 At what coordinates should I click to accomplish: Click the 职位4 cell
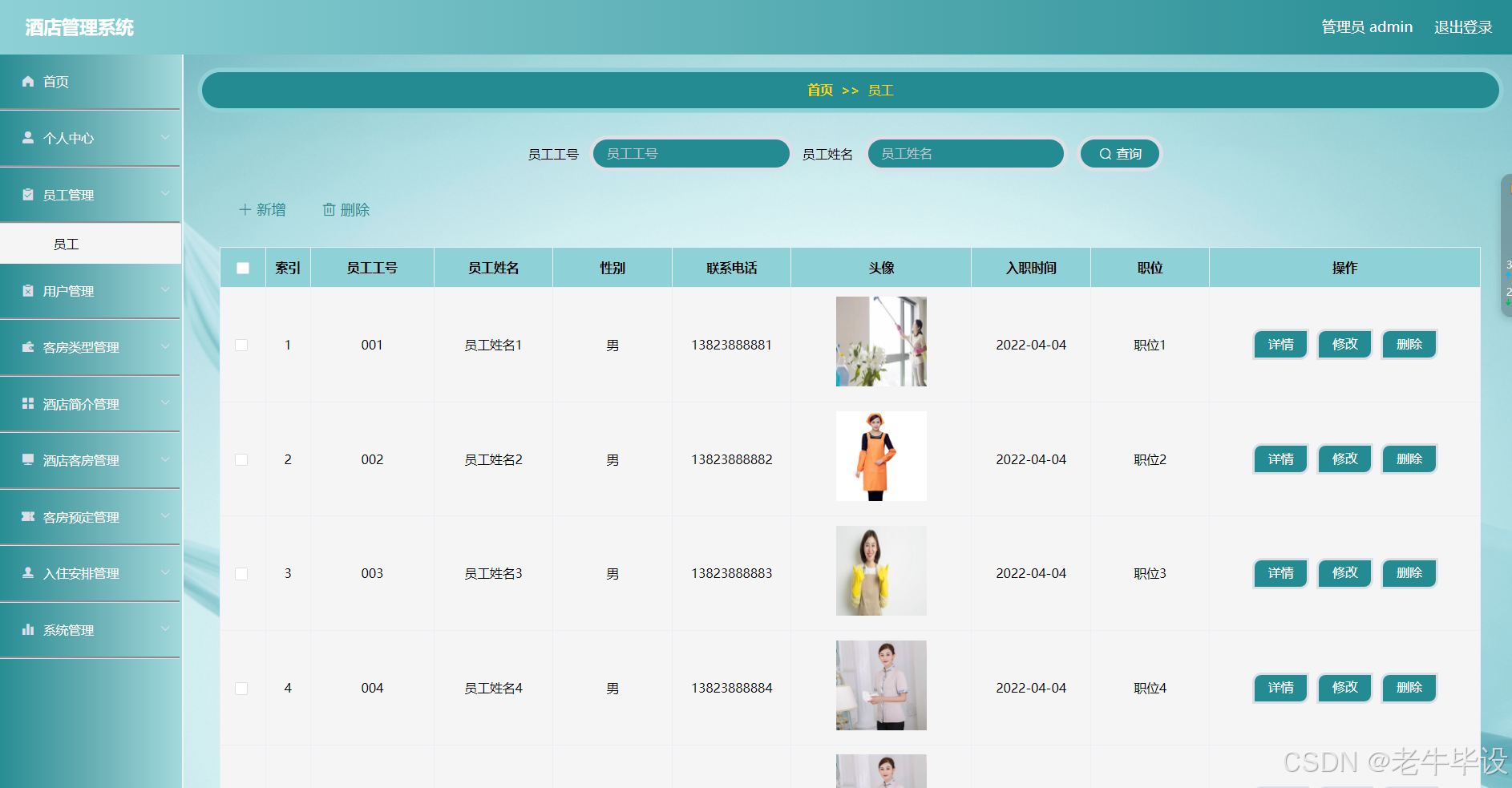tap(1150, 689)
